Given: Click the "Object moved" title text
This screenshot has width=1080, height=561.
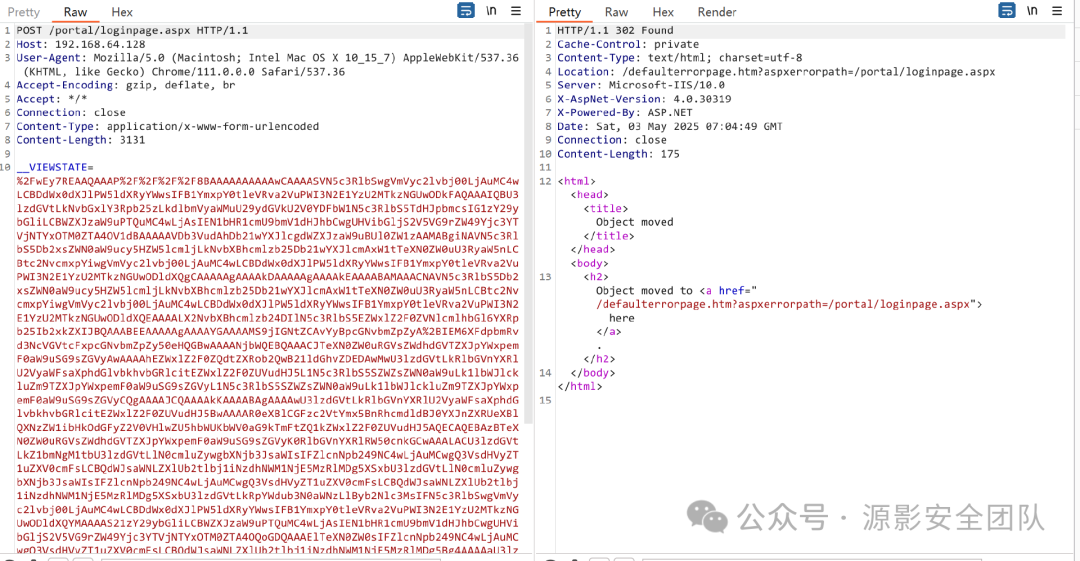Looking at the screenshot, I should [634, 222].
